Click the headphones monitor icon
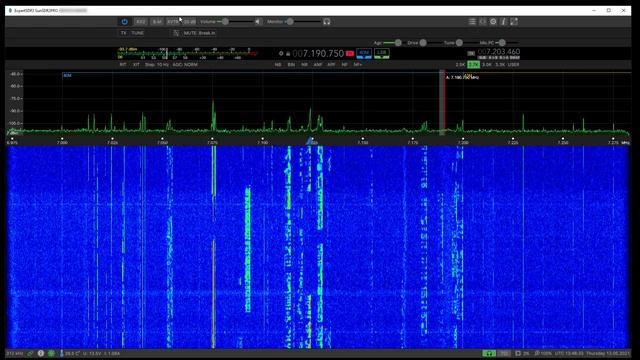 coord(327,22)
